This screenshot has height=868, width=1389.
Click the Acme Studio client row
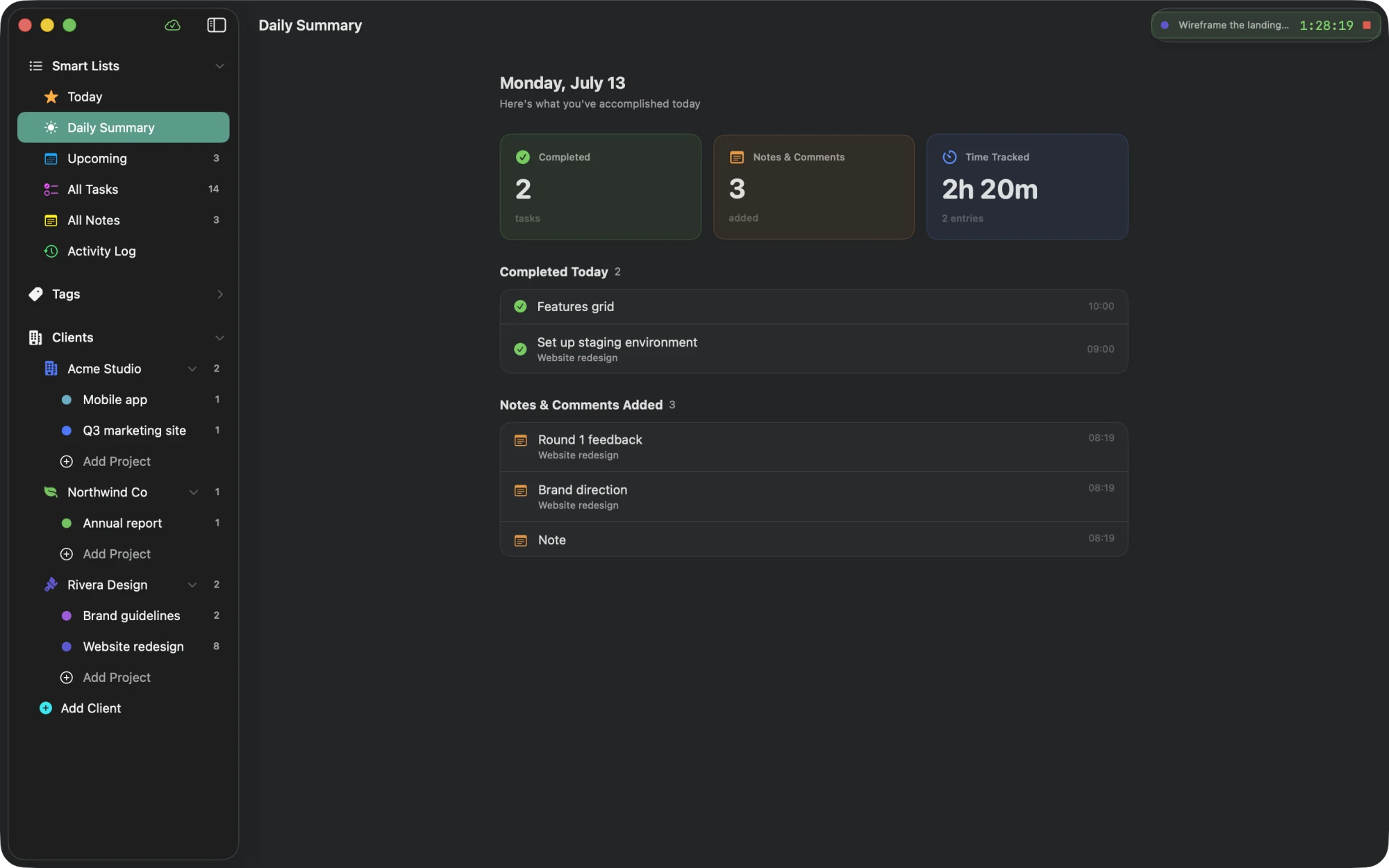point(124,369)
